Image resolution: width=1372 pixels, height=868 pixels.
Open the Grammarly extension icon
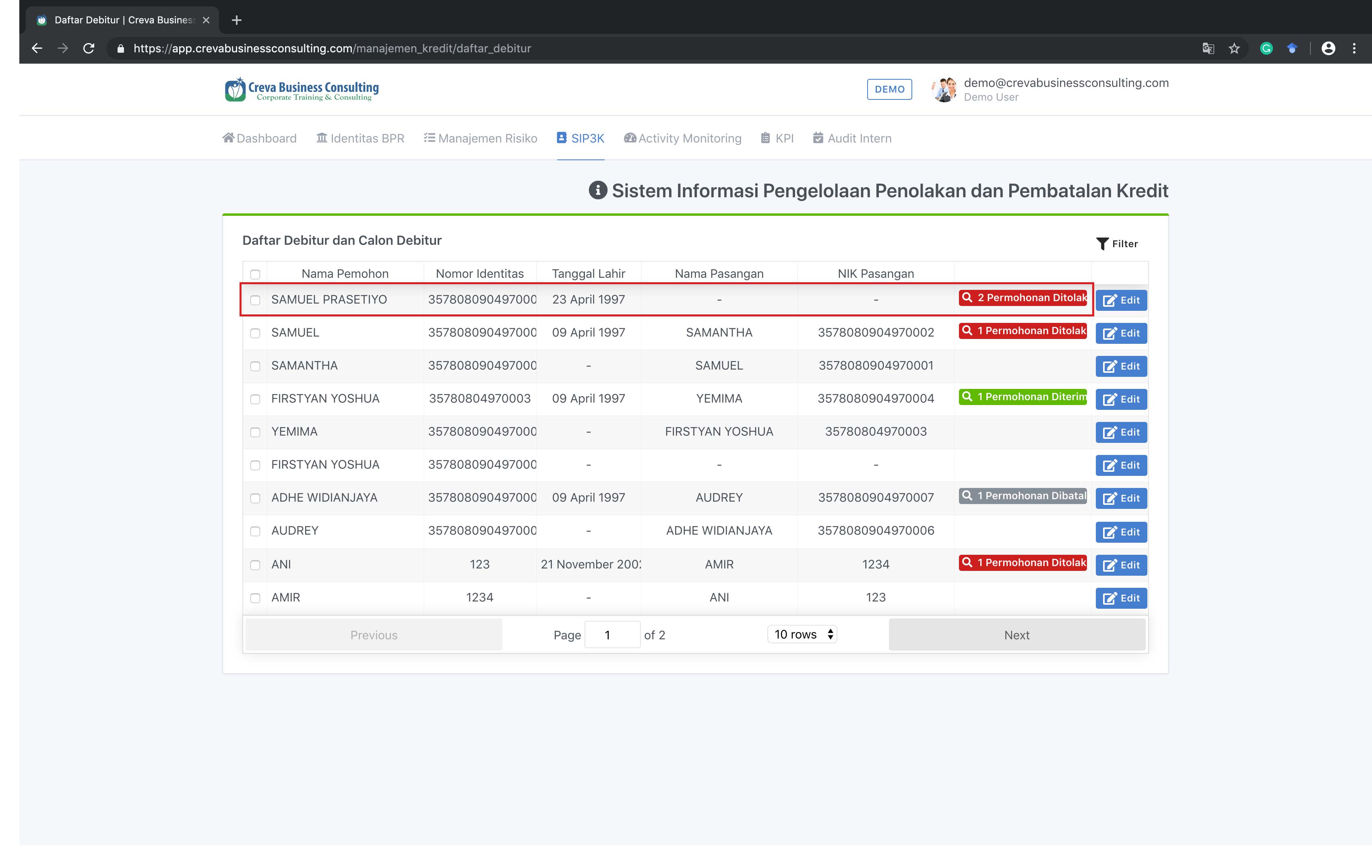[1266, 48]
